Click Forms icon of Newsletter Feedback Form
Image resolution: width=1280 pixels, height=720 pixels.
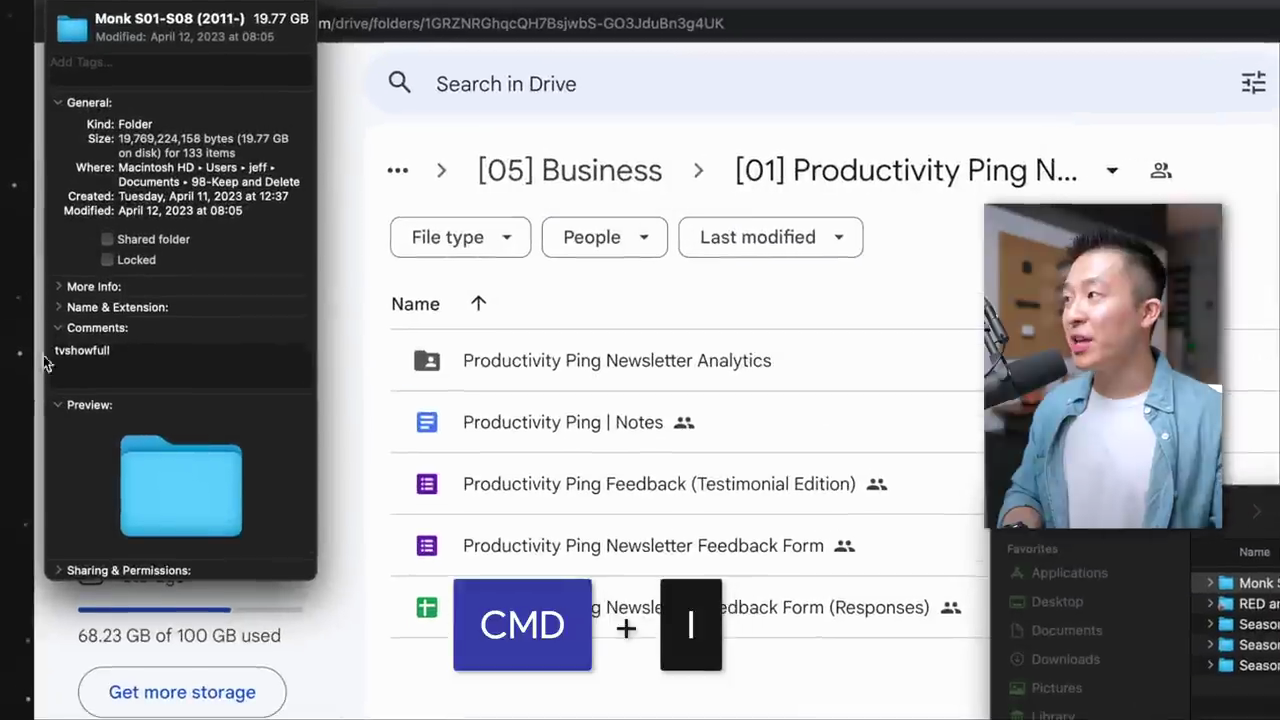coord(427,546)
